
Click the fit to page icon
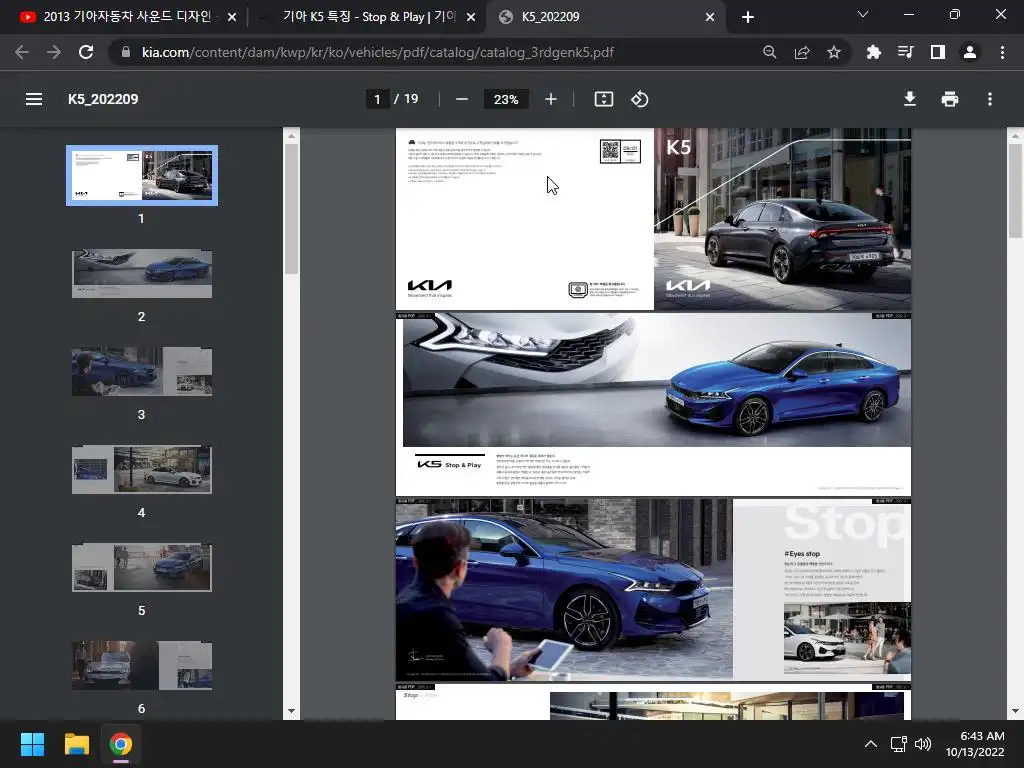604,99
